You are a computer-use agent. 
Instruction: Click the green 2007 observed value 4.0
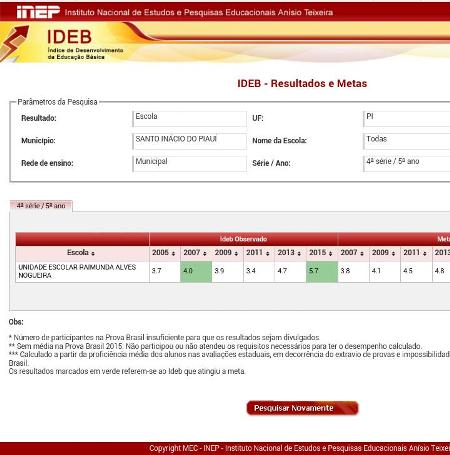[196, 272]
